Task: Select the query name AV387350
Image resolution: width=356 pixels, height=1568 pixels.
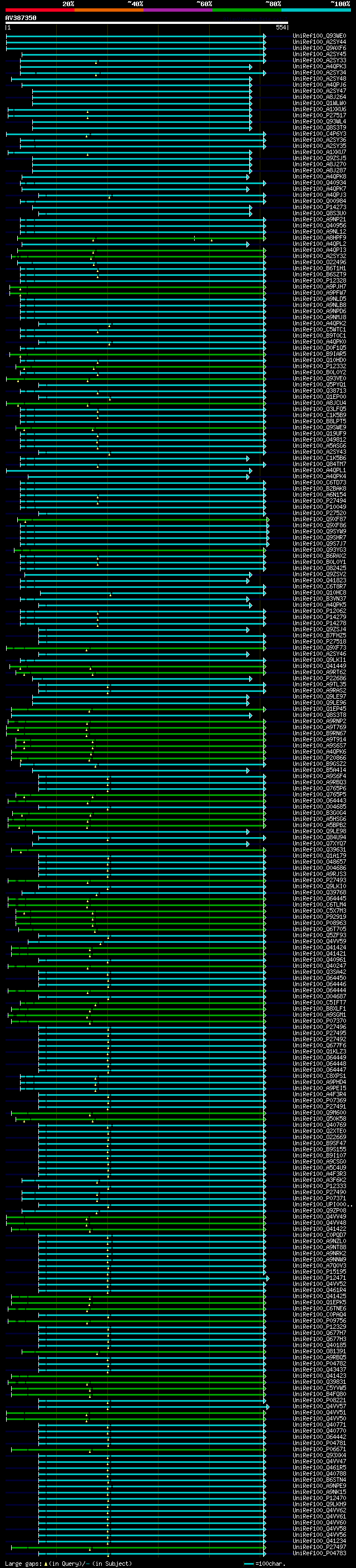Action: 21,18
